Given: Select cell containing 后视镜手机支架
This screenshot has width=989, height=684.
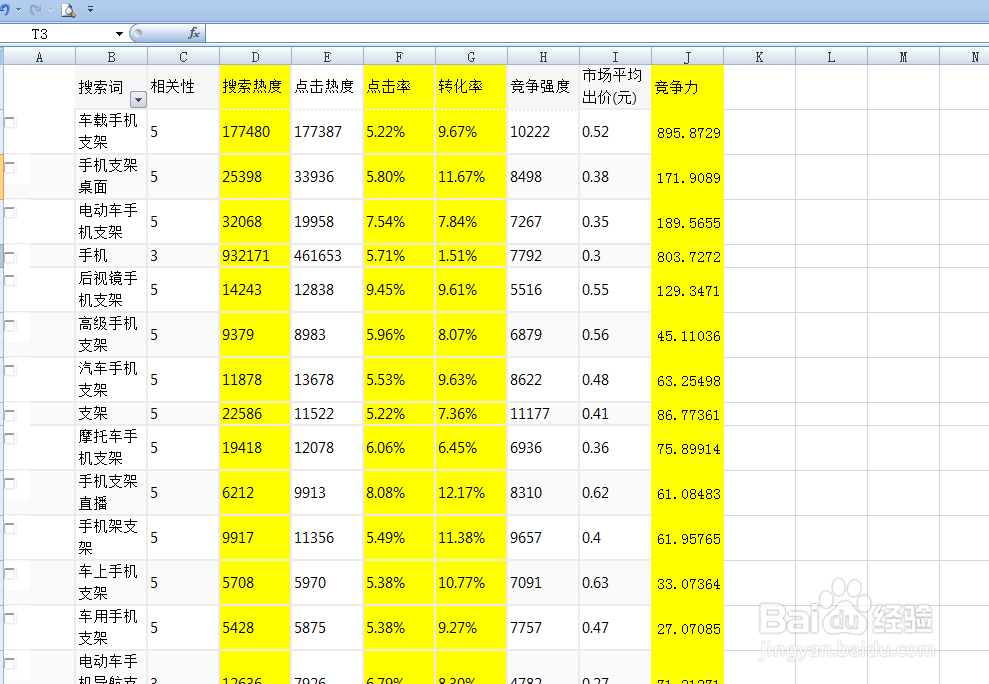Looking at the screenshot, I should [x=111, y=290].
